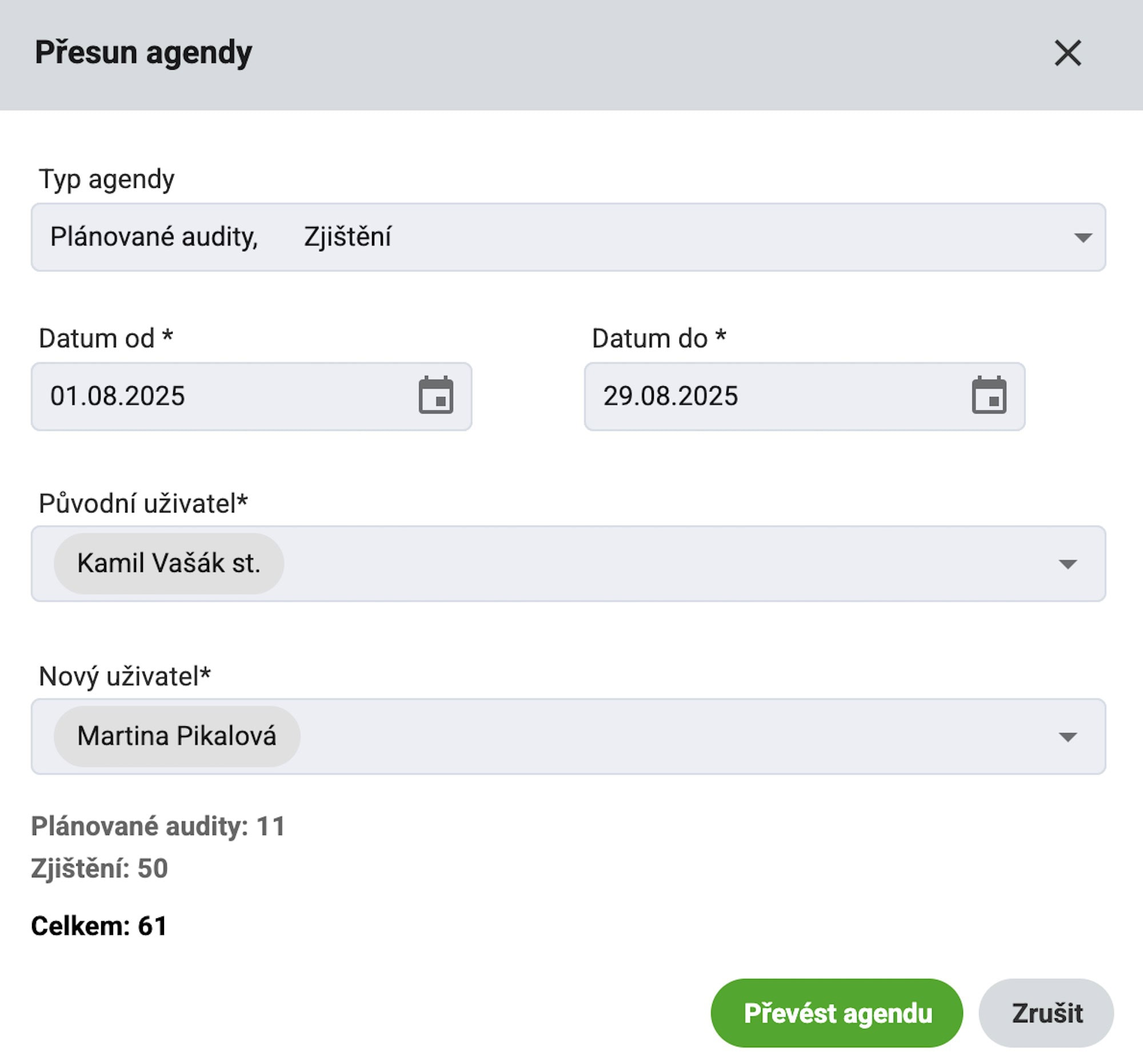Click the Nový uživatel field label
The height and width of the screenshot is (1064, 1143).
pyautogui.click(x=124, y=676)
